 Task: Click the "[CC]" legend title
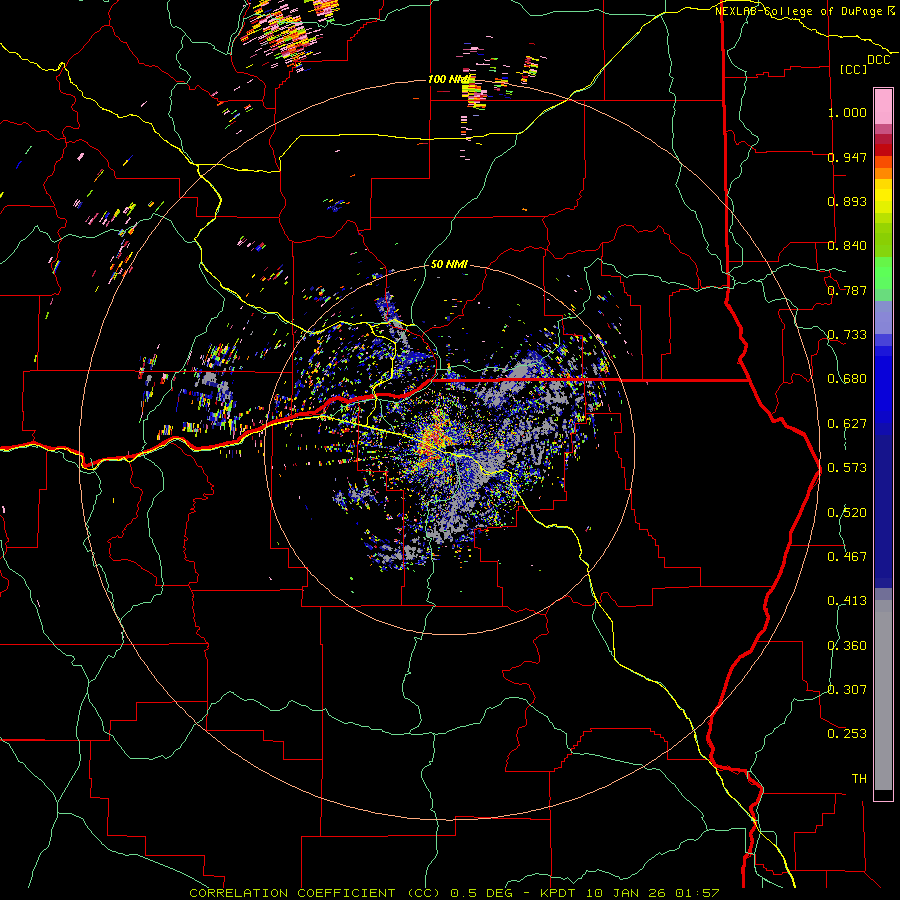pos(854,69)
